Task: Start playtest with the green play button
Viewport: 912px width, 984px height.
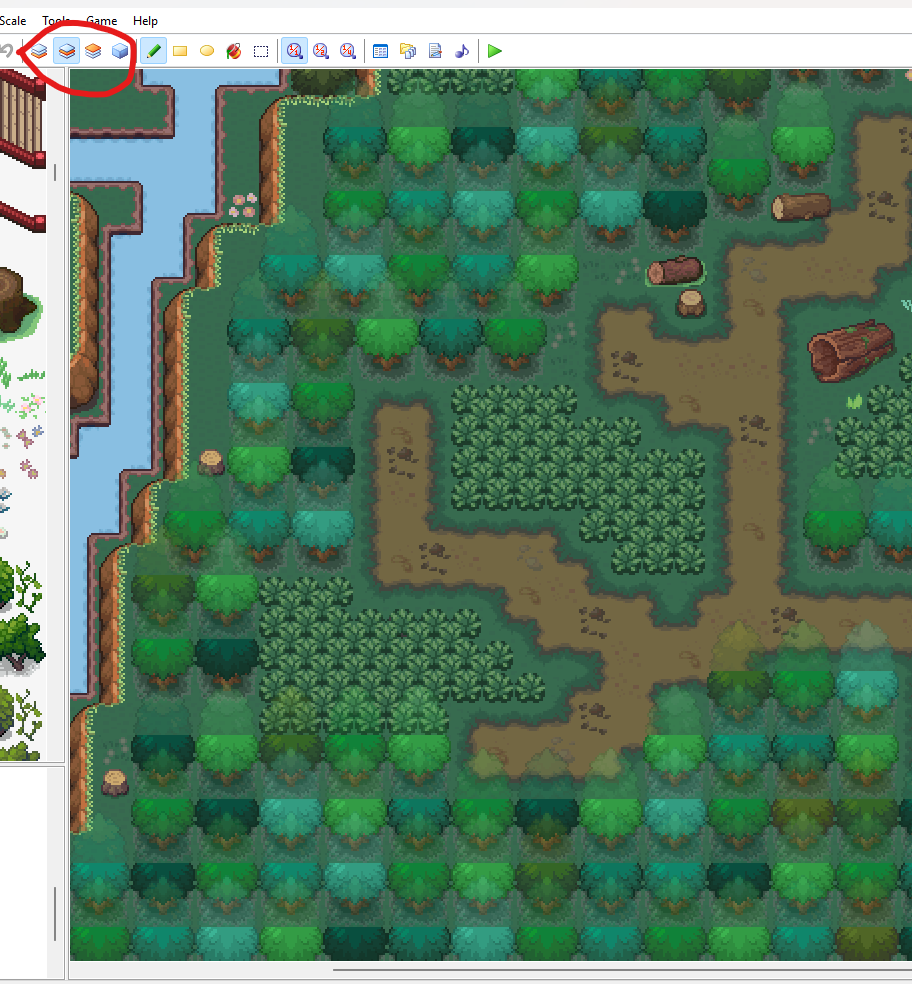Action: 495,51
